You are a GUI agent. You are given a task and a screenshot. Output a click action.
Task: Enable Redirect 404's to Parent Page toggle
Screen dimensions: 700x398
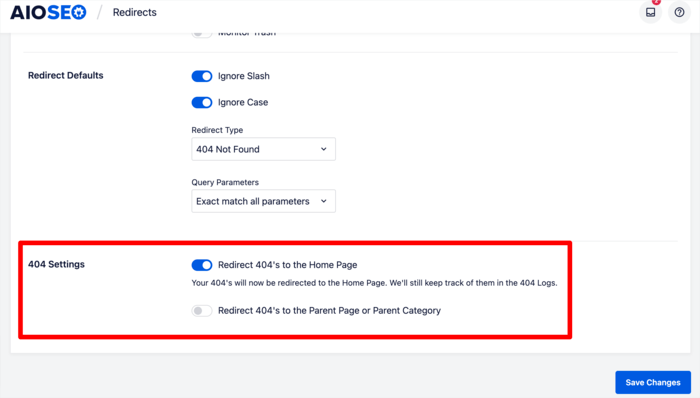tap(202, 311)
